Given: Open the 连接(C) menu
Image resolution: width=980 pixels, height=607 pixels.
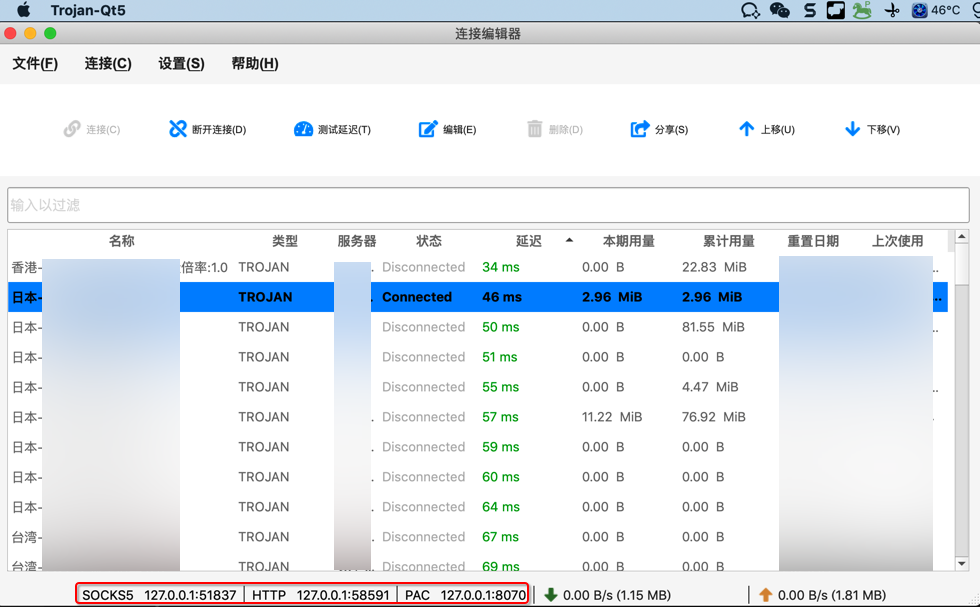Looking at the screenshot, I should click(108, 63).
